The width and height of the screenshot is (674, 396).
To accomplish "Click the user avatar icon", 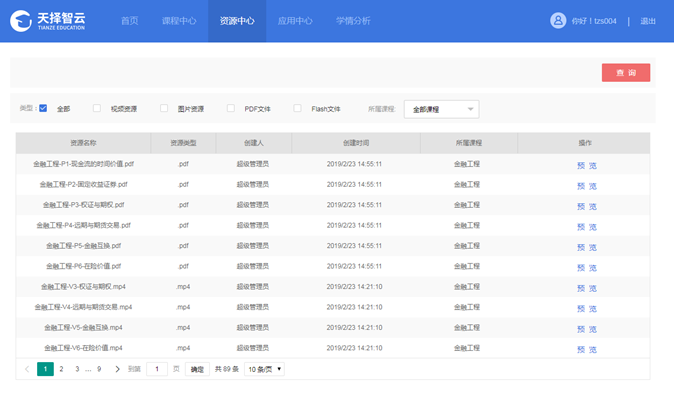I will click(x=558, y=20).
